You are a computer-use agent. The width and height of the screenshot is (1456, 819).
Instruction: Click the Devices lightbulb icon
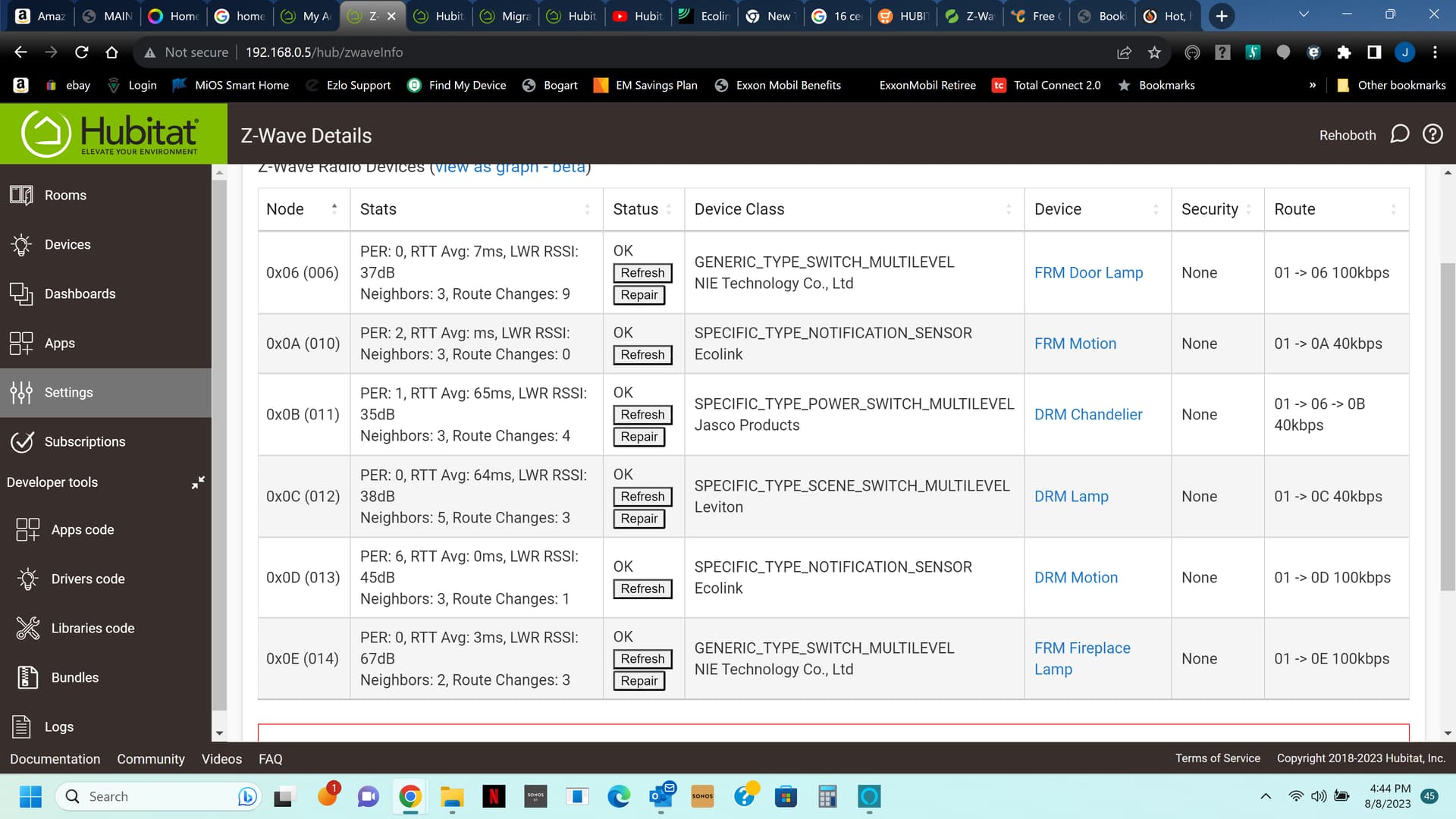point(21,244)
